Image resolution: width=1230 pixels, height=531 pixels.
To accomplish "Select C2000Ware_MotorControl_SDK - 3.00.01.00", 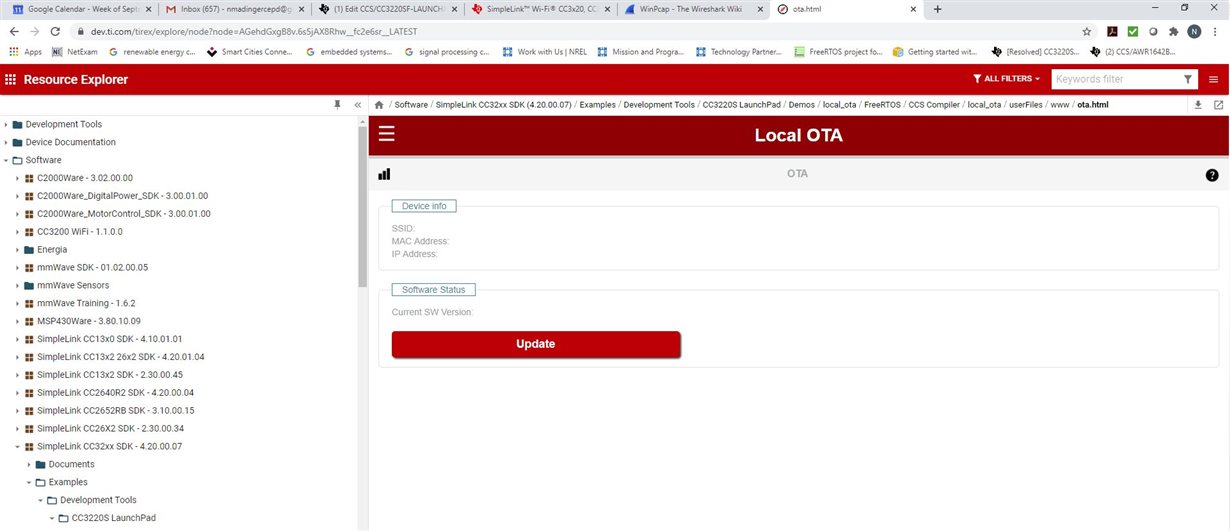I will click(x=122, y=214).
